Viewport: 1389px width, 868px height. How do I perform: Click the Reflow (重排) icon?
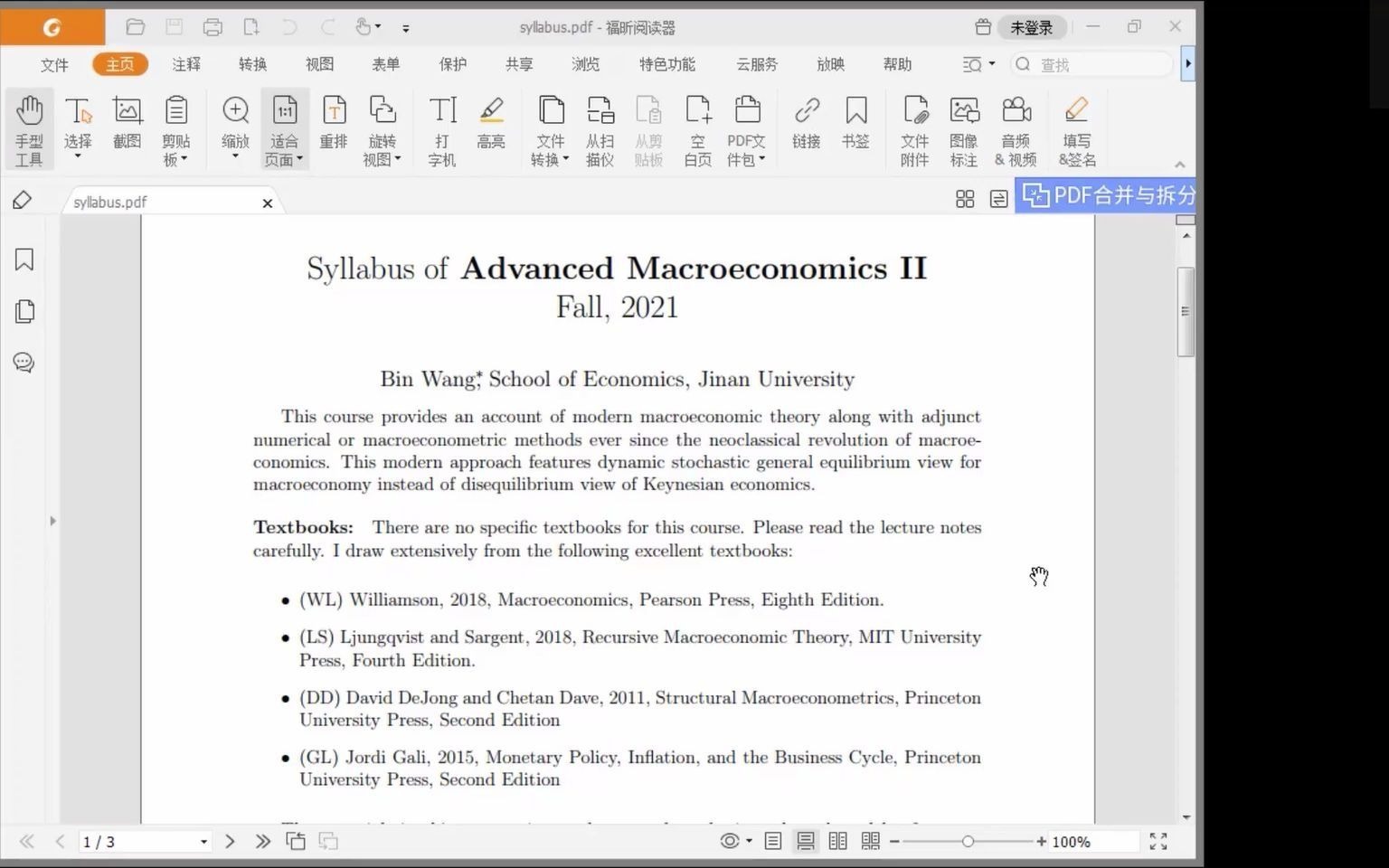(334, 121)
